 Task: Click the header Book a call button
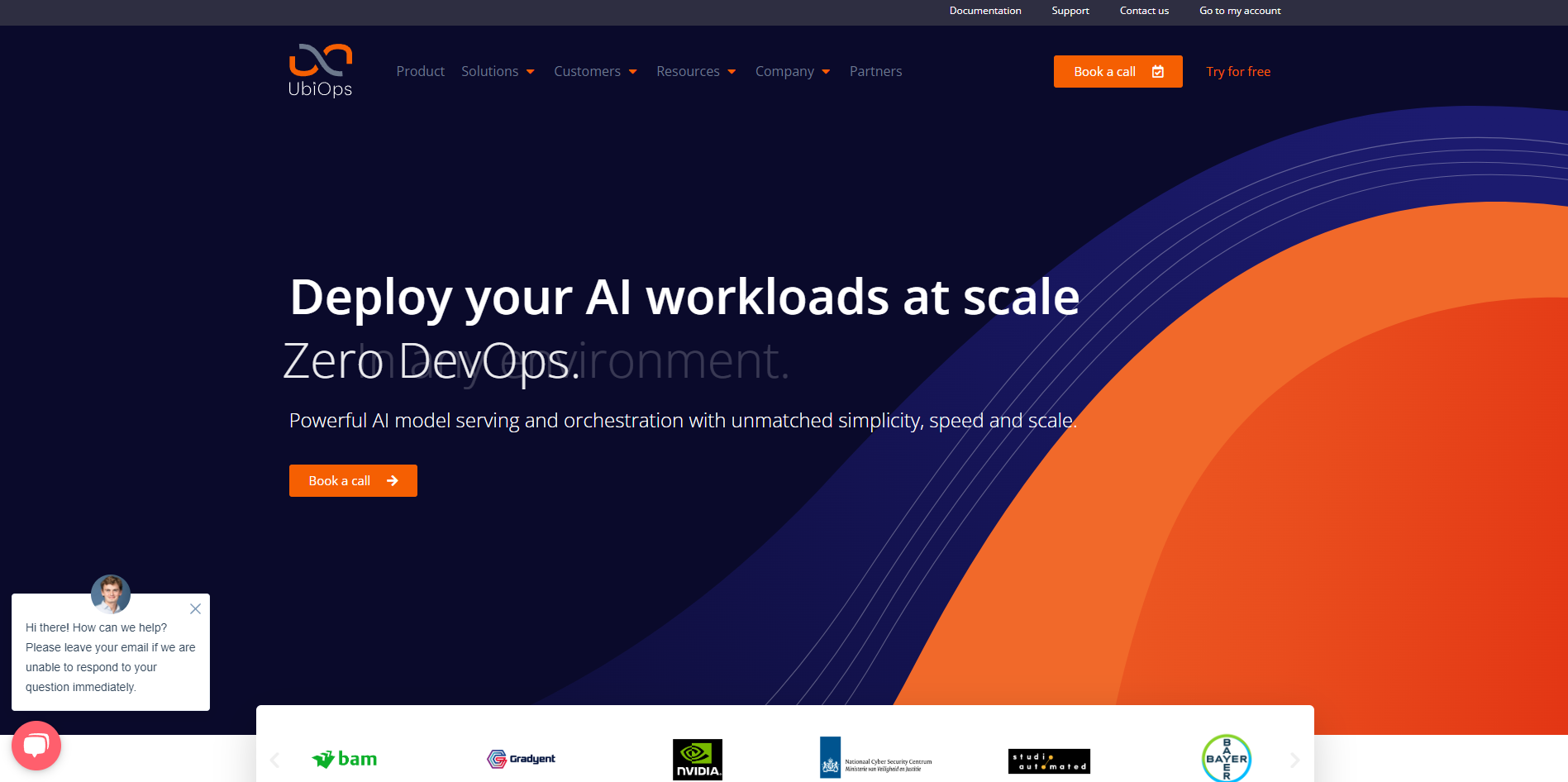click(x=1118, y=72)
